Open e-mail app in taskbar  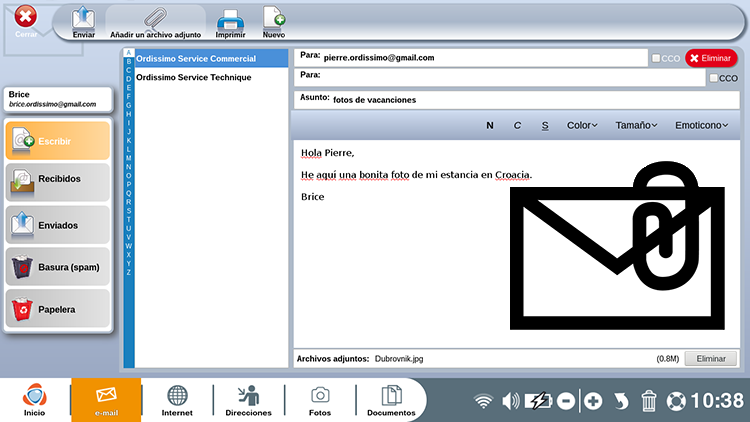click(x=106, y=400)
